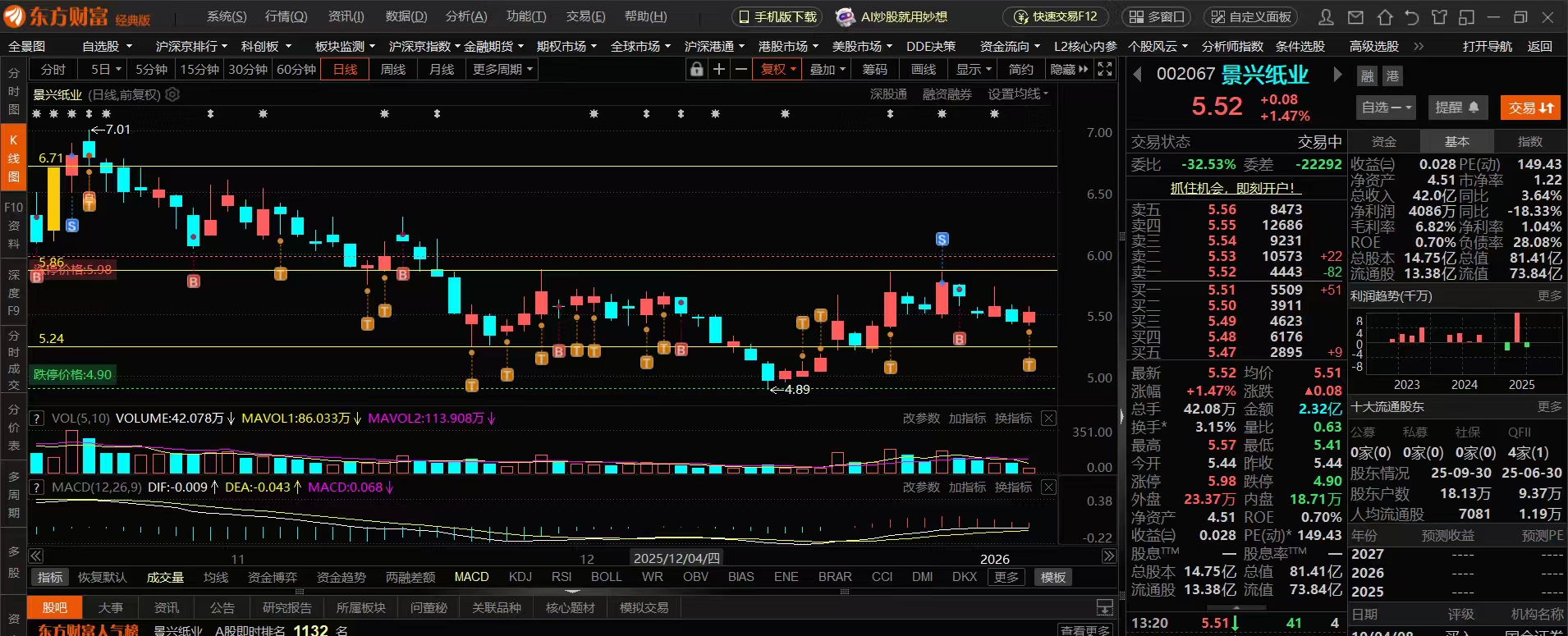This screenshot has width=1568, height=636.
Task: Open the 复权 adjustment dropdown
Action: 778,70
